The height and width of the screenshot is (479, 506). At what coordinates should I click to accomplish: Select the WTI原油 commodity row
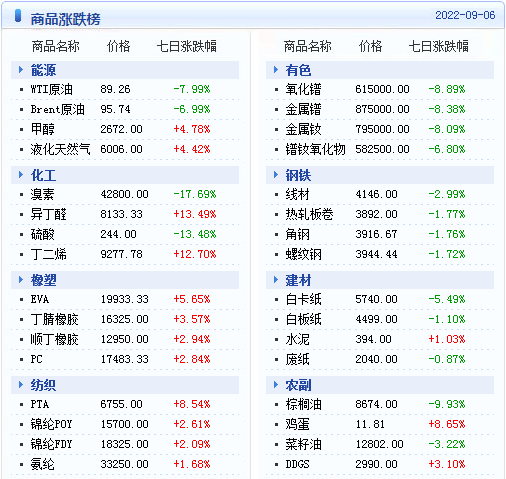pos(125,89)
